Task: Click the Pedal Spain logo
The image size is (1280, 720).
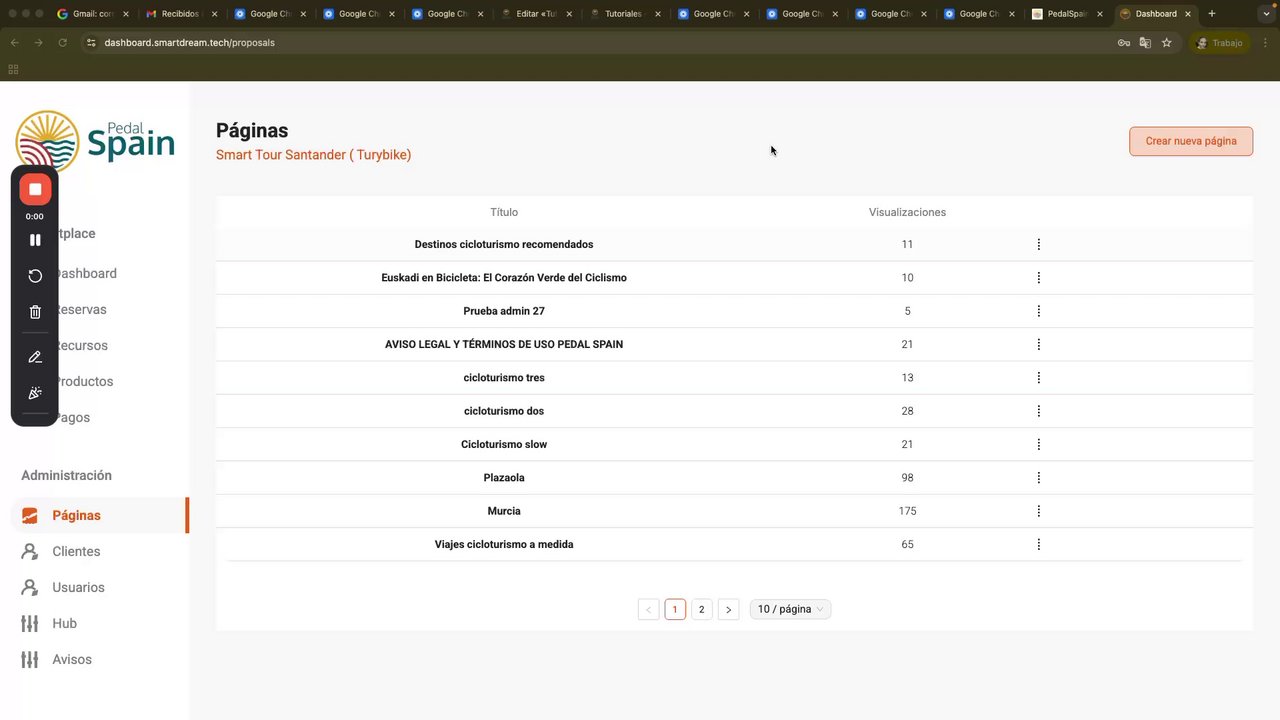Action: point(95,143)
